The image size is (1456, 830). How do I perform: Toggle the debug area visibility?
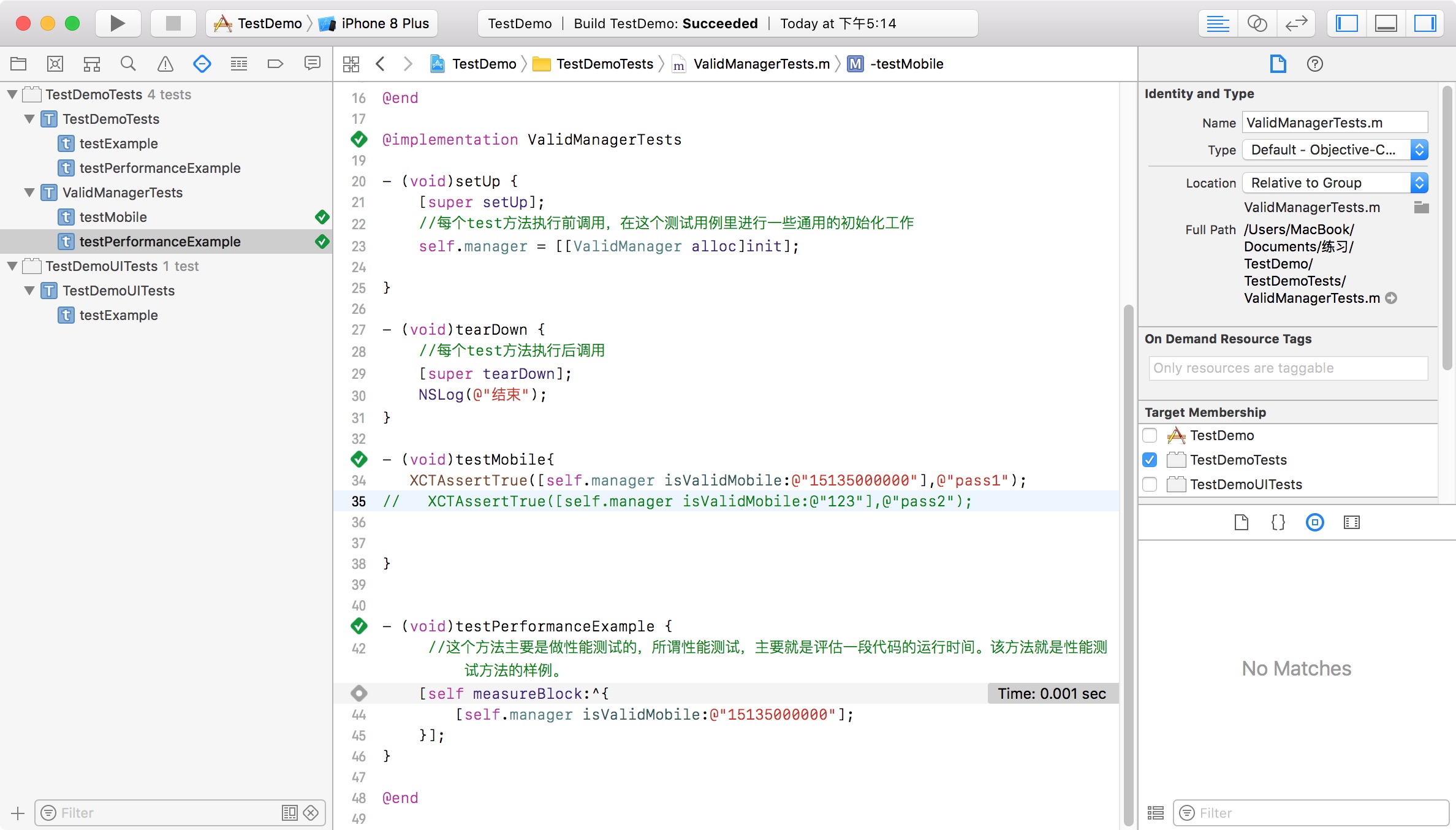point(1386,23)
